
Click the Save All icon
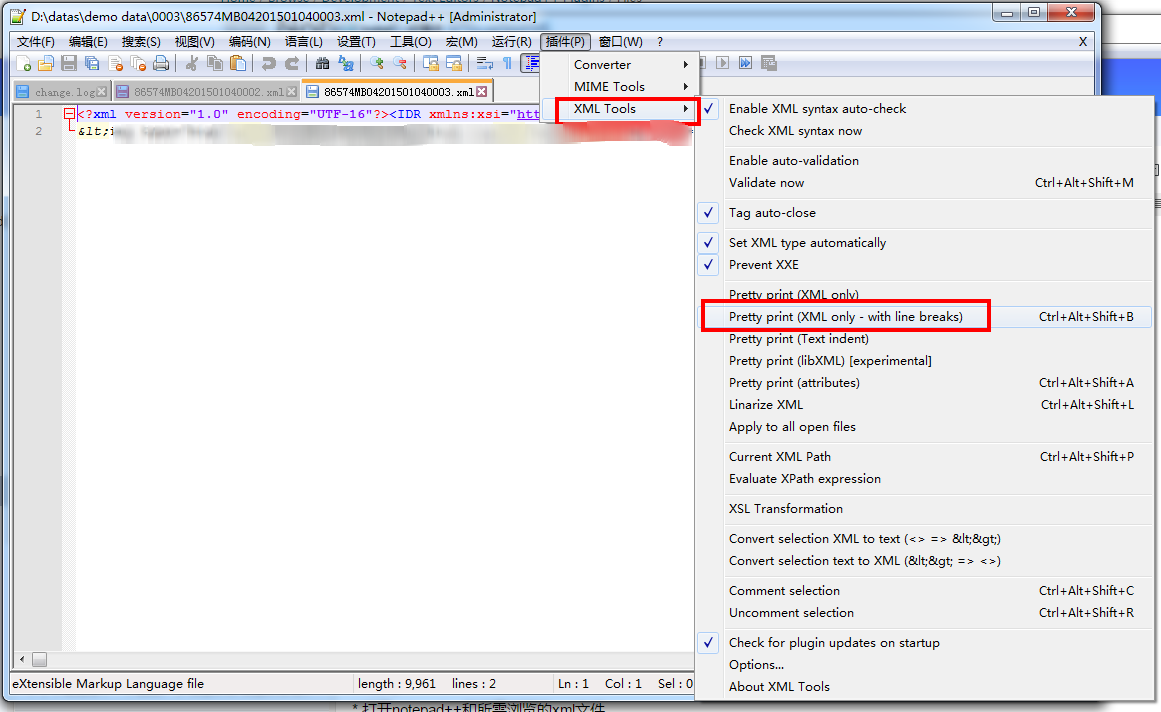point(92,62)
